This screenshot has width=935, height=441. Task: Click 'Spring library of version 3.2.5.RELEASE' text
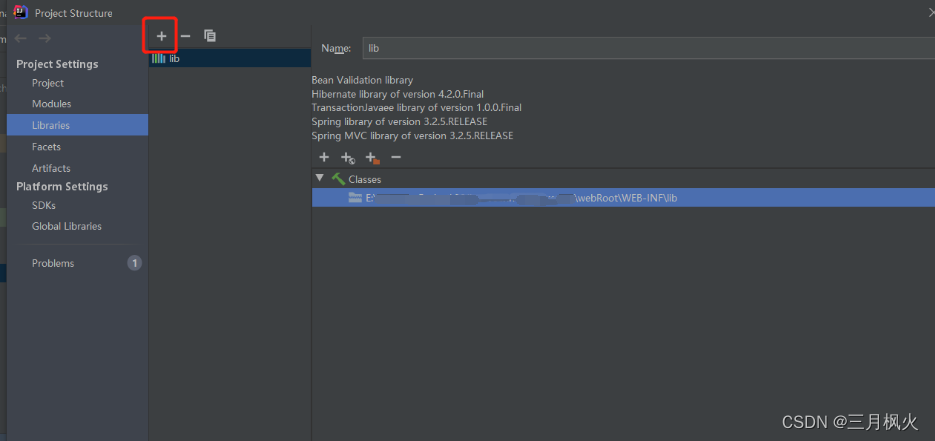pos(400,122)
